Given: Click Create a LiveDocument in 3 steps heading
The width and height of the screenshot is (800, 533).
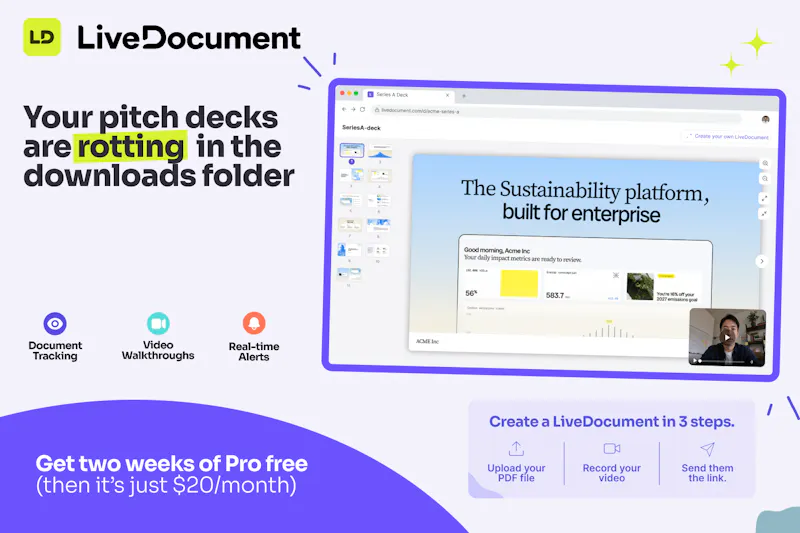Looking at the screenshot, I should (612, 421).
